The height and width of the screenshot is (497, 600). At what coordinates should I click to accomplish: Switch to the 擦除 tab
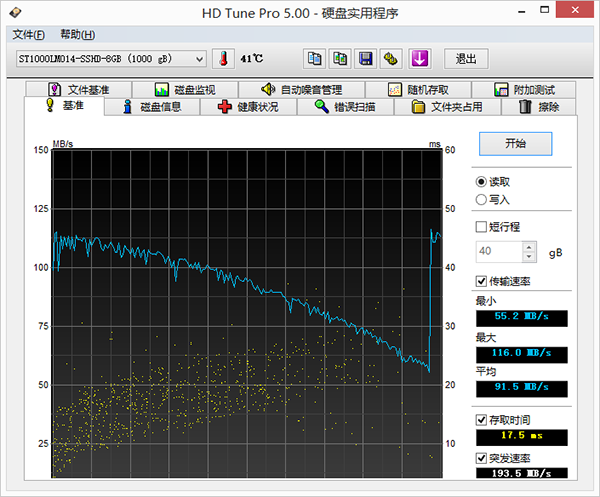coord(539,107)
